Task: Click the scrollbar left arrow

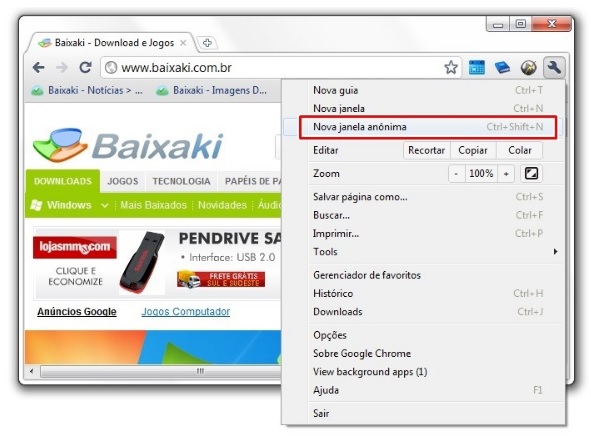Action: pos(32,371)
